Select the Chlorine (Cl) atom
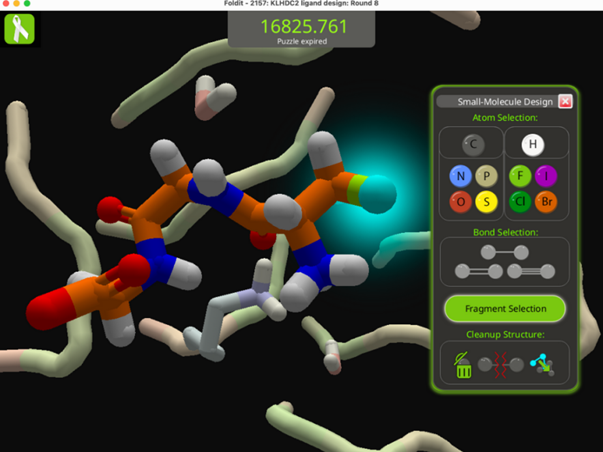 pos(519,203)
